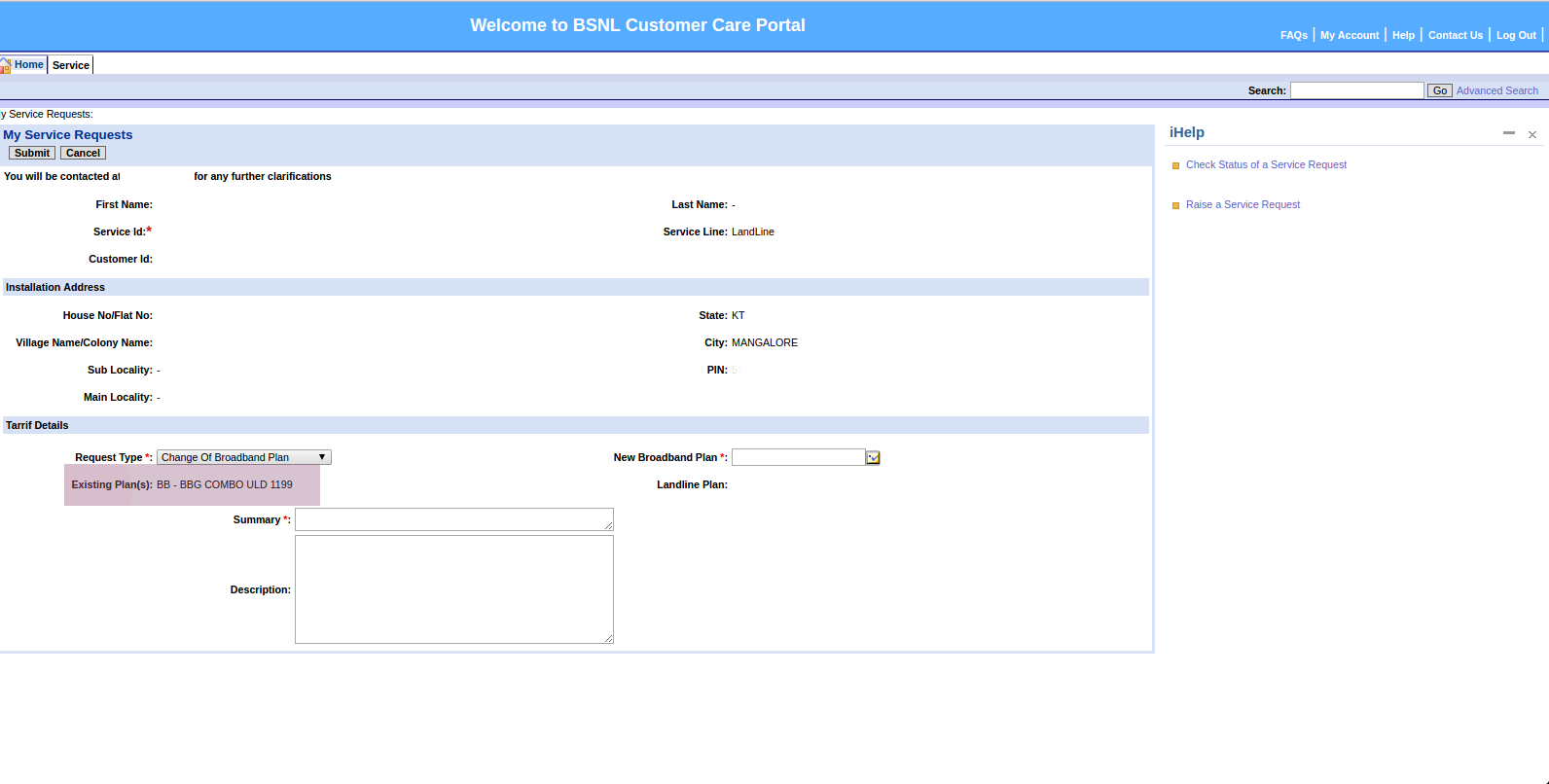Click Log Out in the header

coord(1515,35)
